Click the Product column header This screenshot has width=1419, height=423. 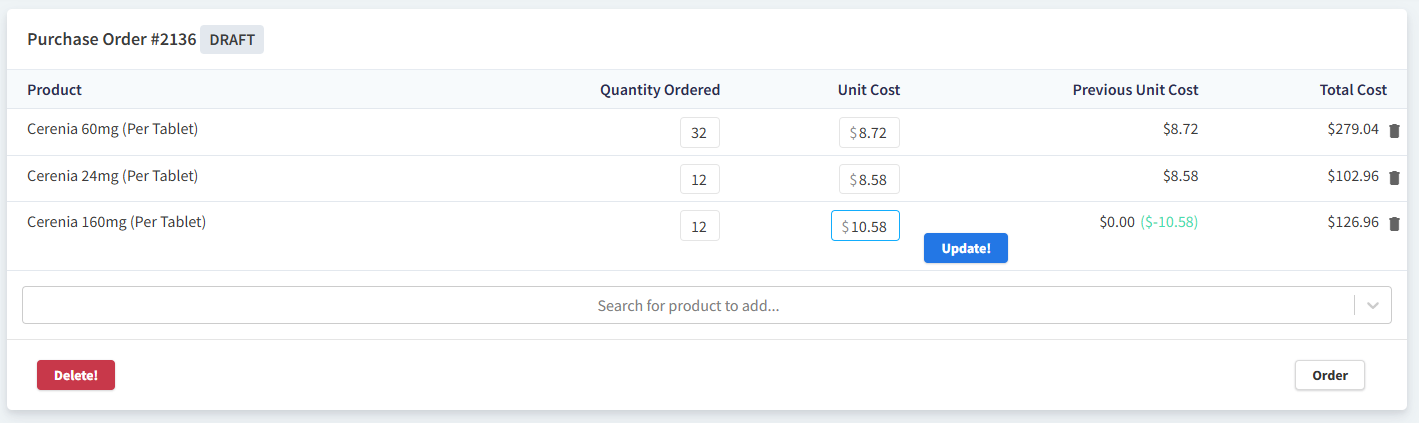(x=54, y=90)
